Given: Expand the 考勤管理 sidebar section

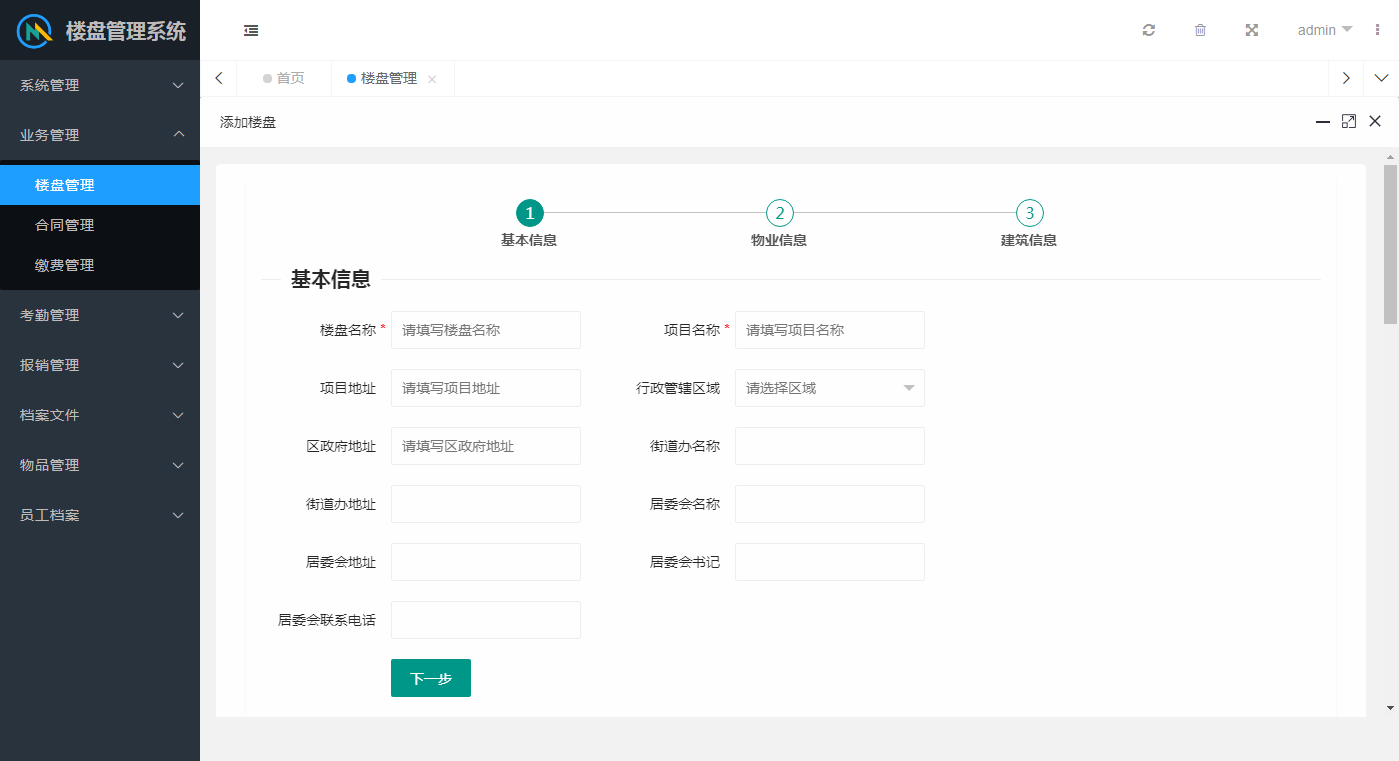Looking at the screenshot, I should click(x=100, y=315).
